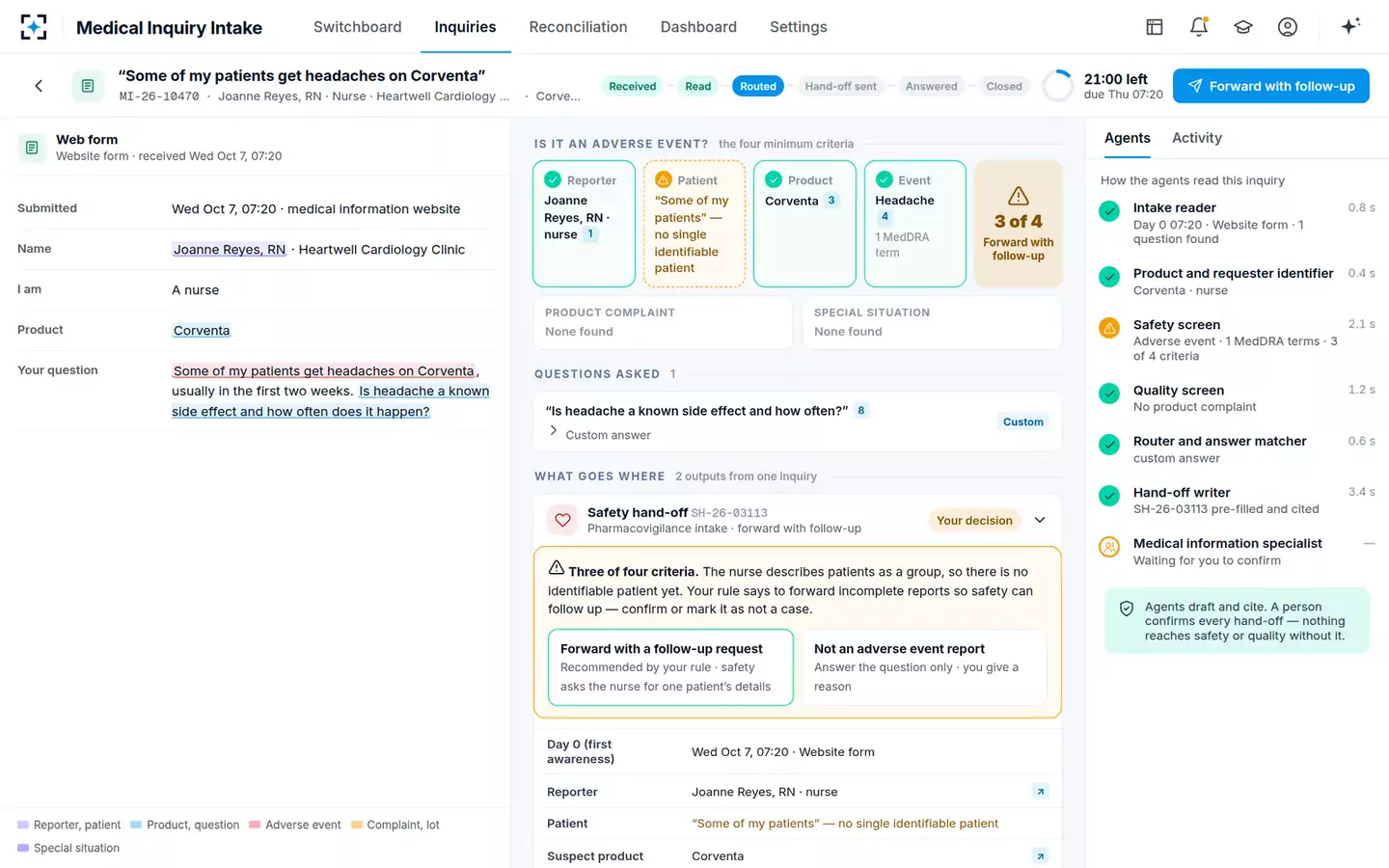
Task: Click the heart icon on Safety hand-off
Action: pyautogui.click(x=562, y=520)
